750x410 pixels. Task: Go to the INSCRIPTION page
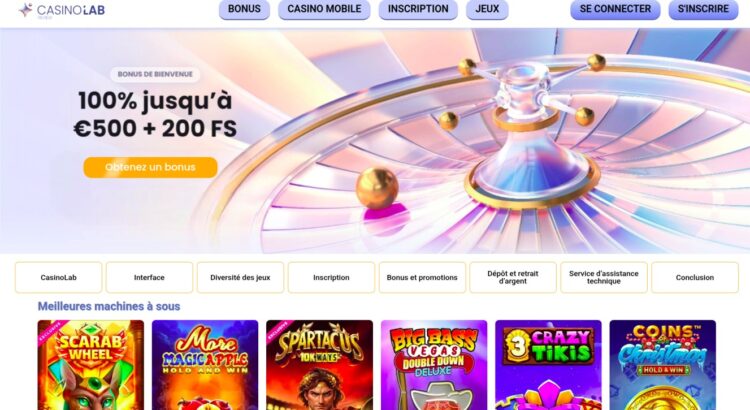pyautogui.click(x=418, y=9)
